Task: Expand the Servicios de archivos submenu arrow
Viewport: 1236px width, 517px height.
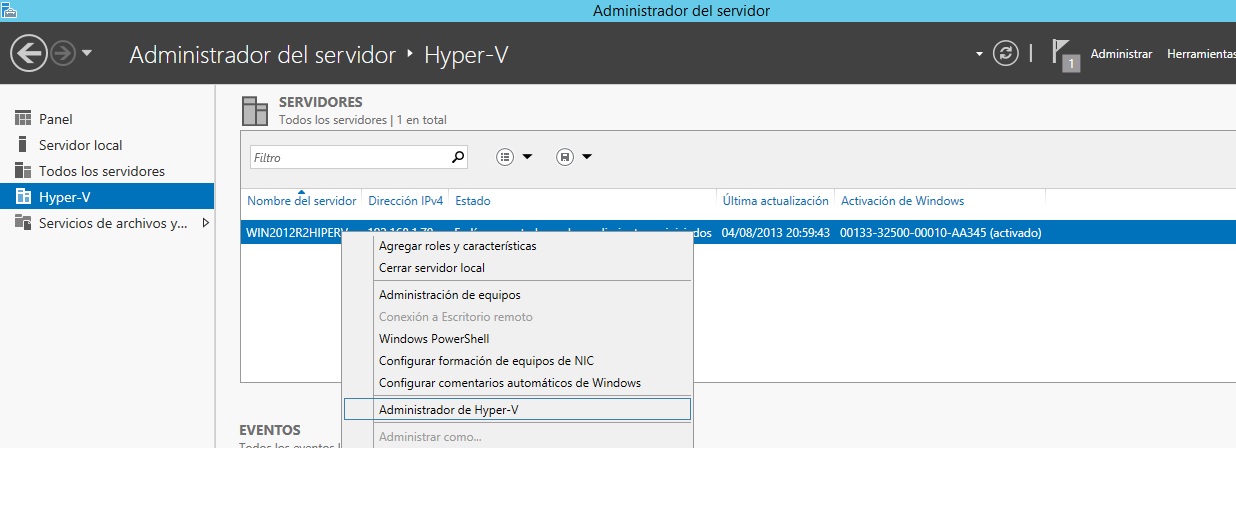Action: pos(206,223)
